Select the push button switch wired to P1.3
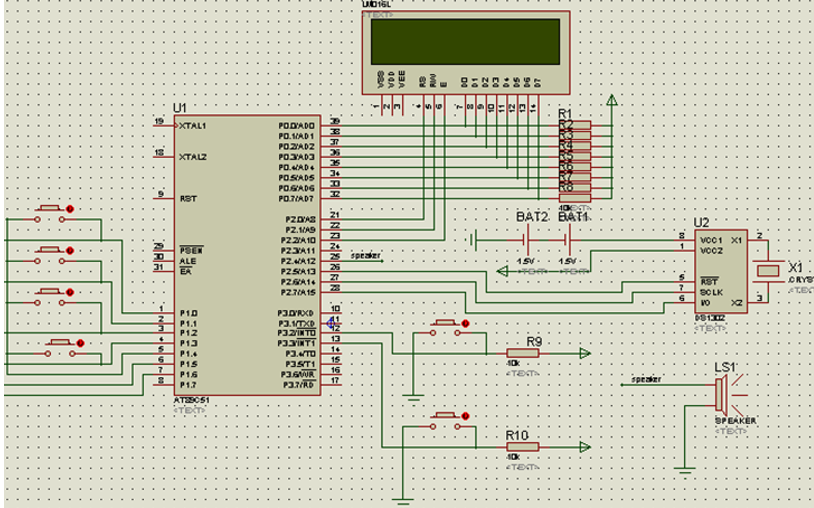Viewport: 814px width, 508px height. pyautogui.click(x=60, y=348)
